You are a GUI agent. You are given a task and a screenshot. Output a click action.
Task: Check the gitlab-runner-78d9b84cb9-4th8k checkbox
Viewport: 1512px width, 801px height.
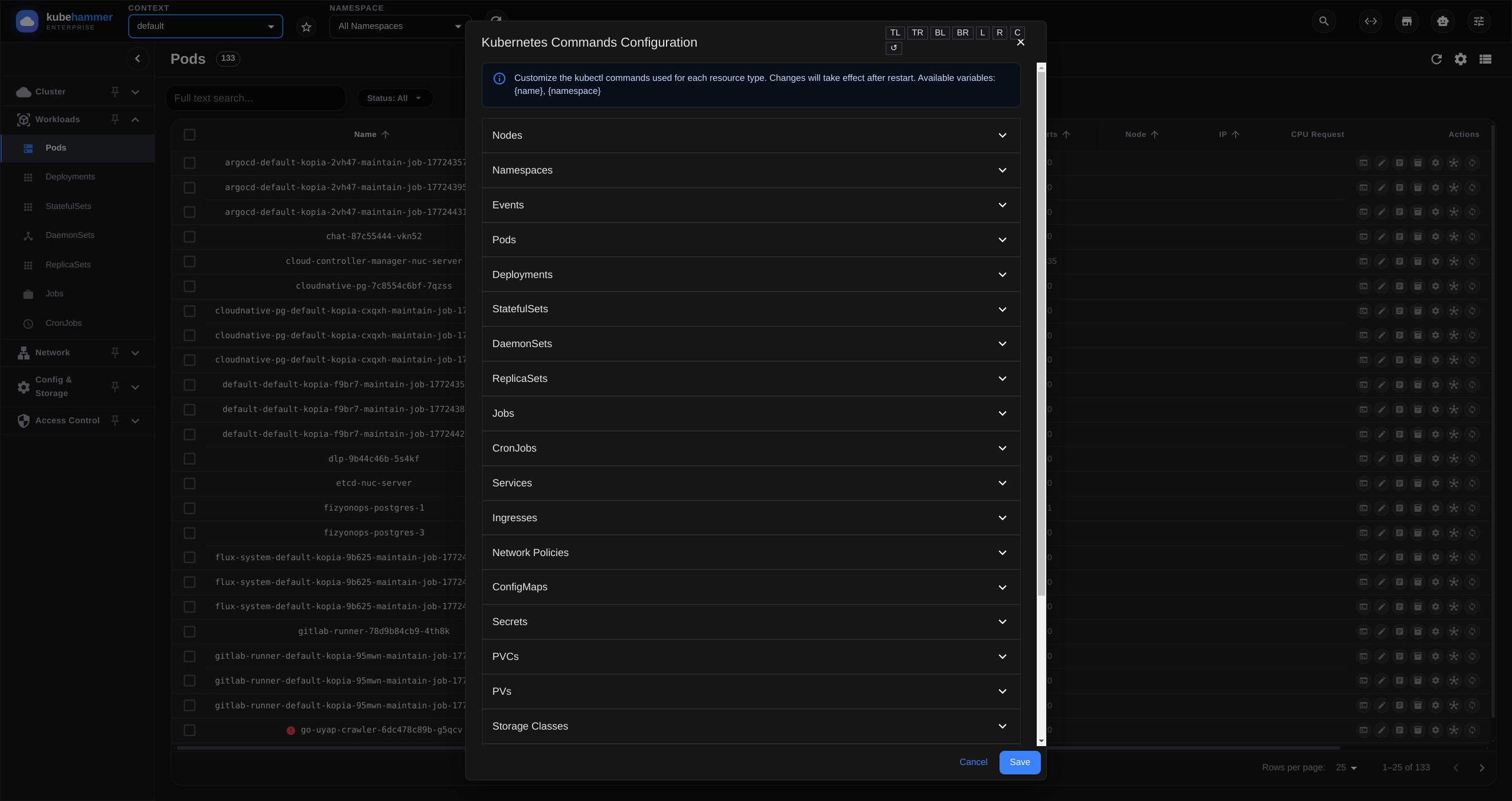point(190,632)
